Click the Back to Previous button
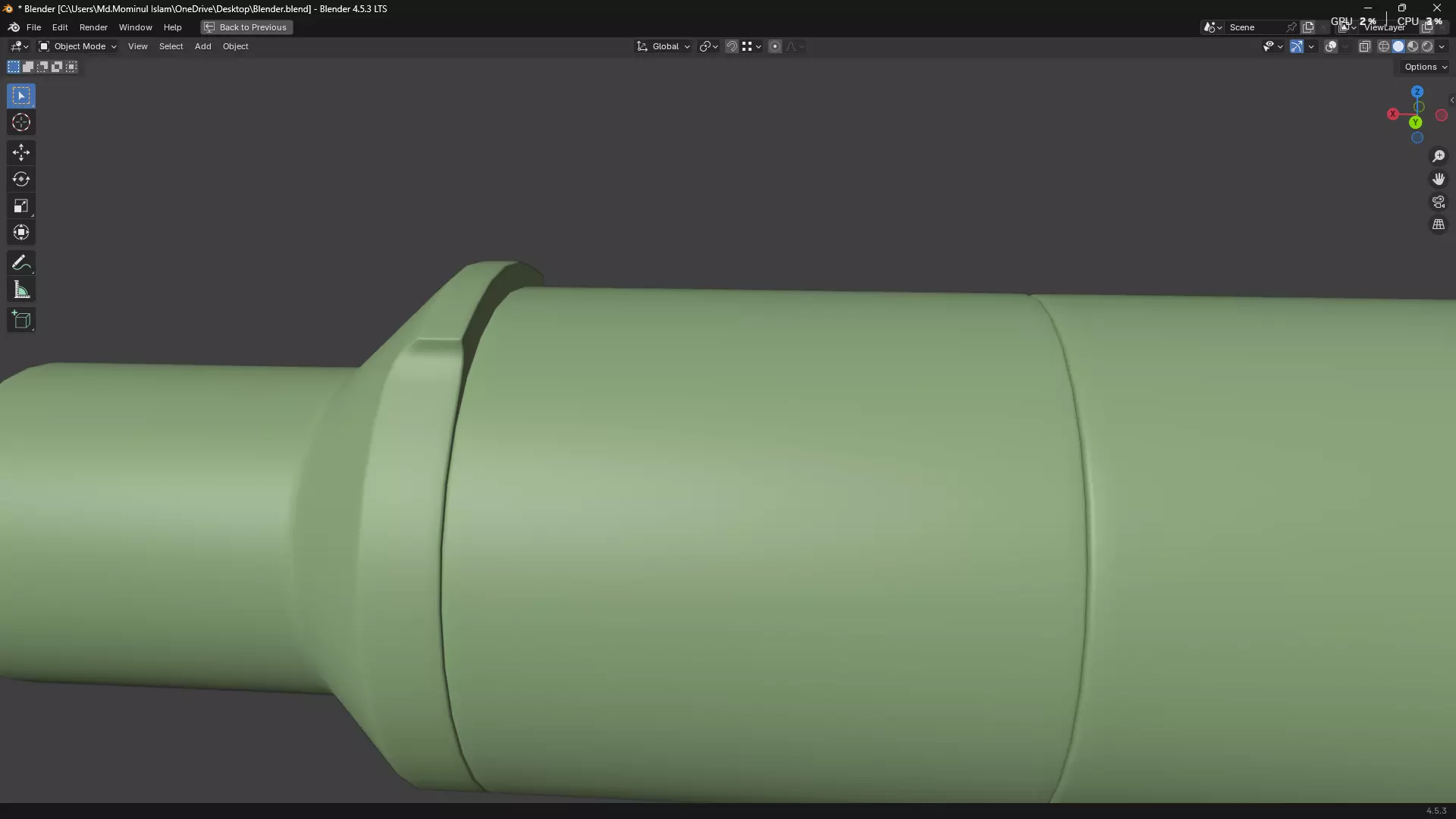Viewport: 1456px width, 819px height. click(246, 27)
